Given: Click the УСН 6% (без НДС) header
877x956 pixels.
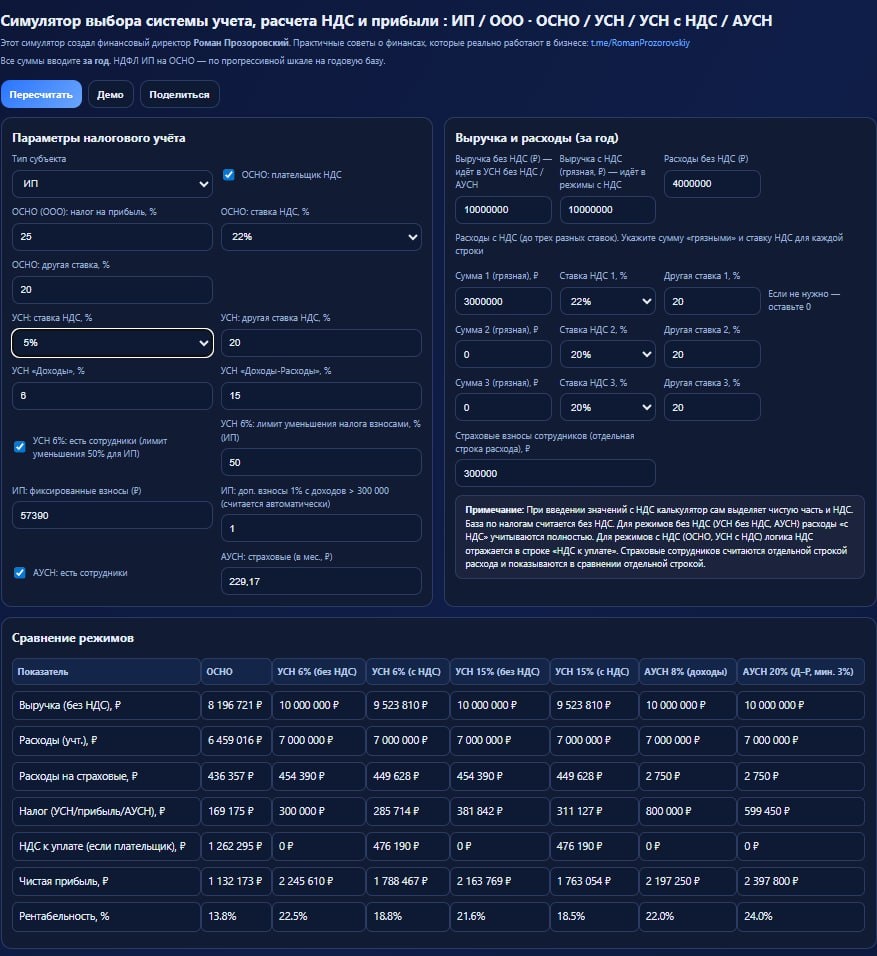Looking at the screenshot, I should [318, 671].
